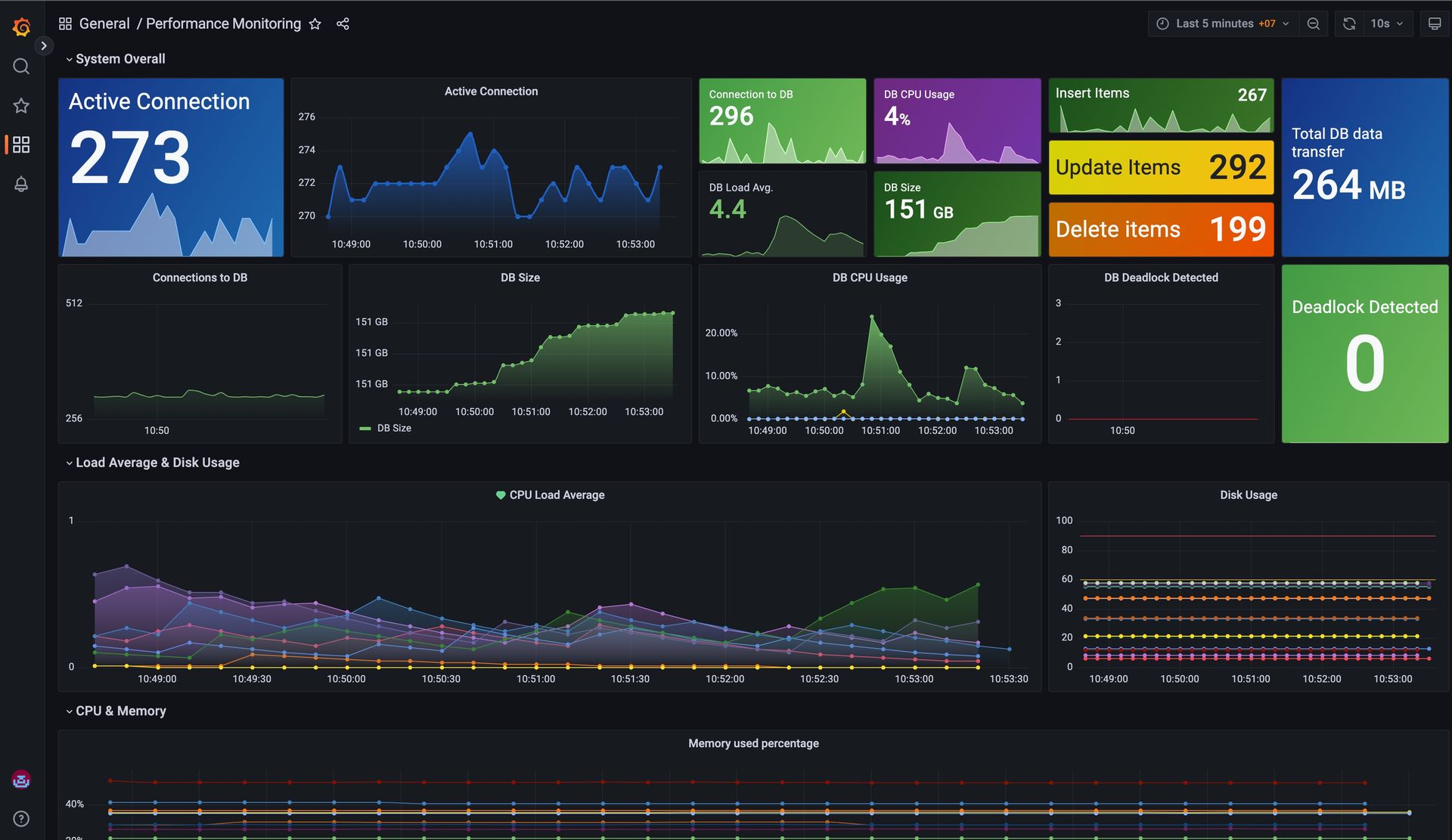
Task: Toggle the DB Size legend series
Action: [393, 429]
